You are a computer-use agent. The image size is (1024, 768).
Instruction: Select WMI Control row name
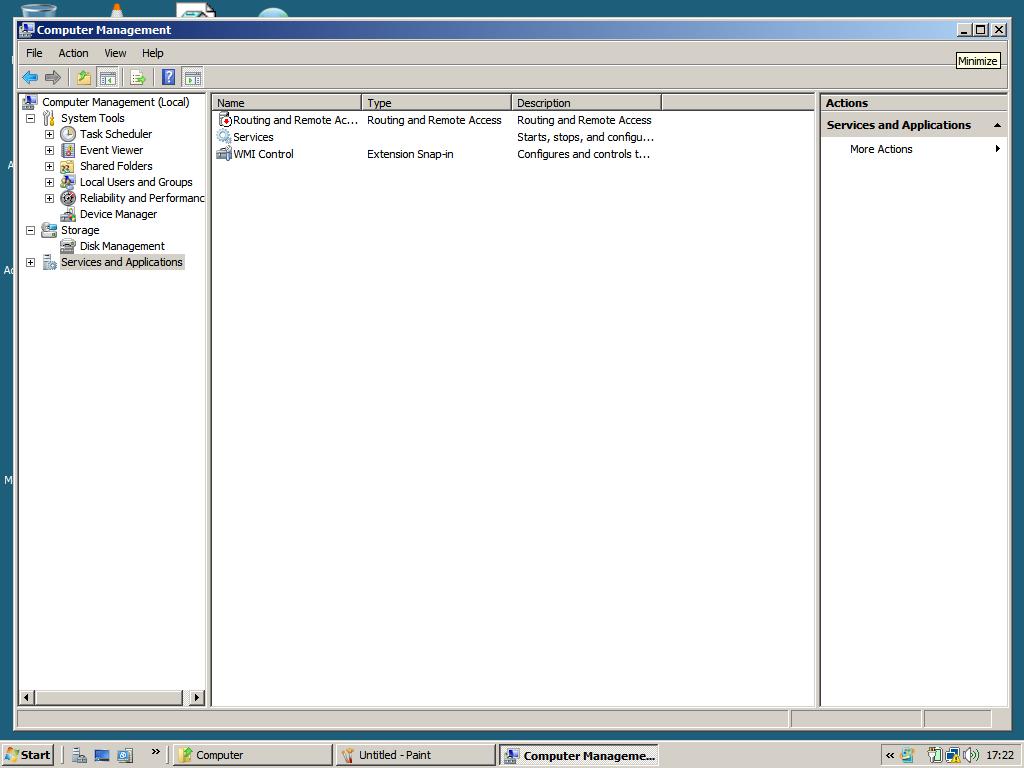tap(264, 154)
